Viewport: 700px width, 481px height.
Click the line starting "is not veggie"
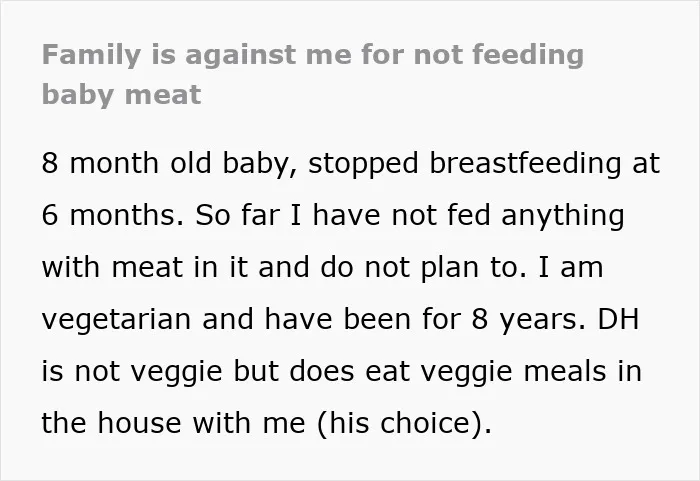point(342,371)
